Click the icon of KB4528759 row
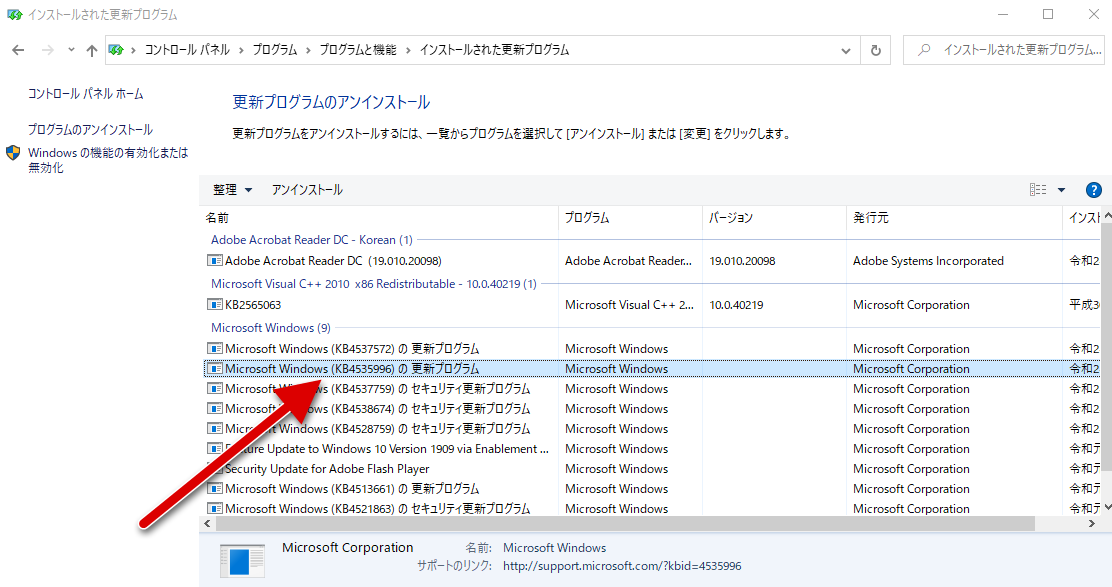Viewport: 1112px width, 587px height. [x=214, y=428]
